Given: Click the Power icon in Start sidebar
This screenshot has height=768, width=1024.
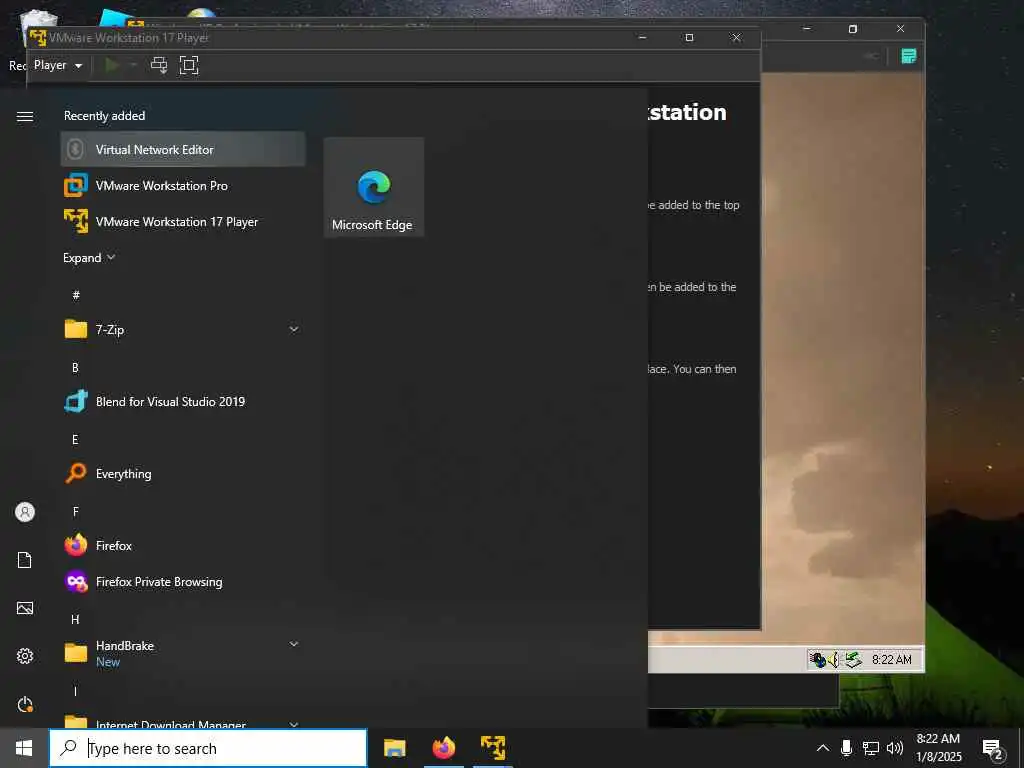Looking at the screenshot, I should click(x=25, y=704).
